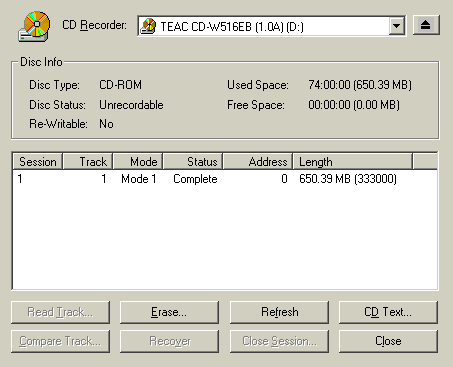Image resolution: width=453 pixels, height=367 pixels.
Task: Click the Refresh button
Action: 279,312
